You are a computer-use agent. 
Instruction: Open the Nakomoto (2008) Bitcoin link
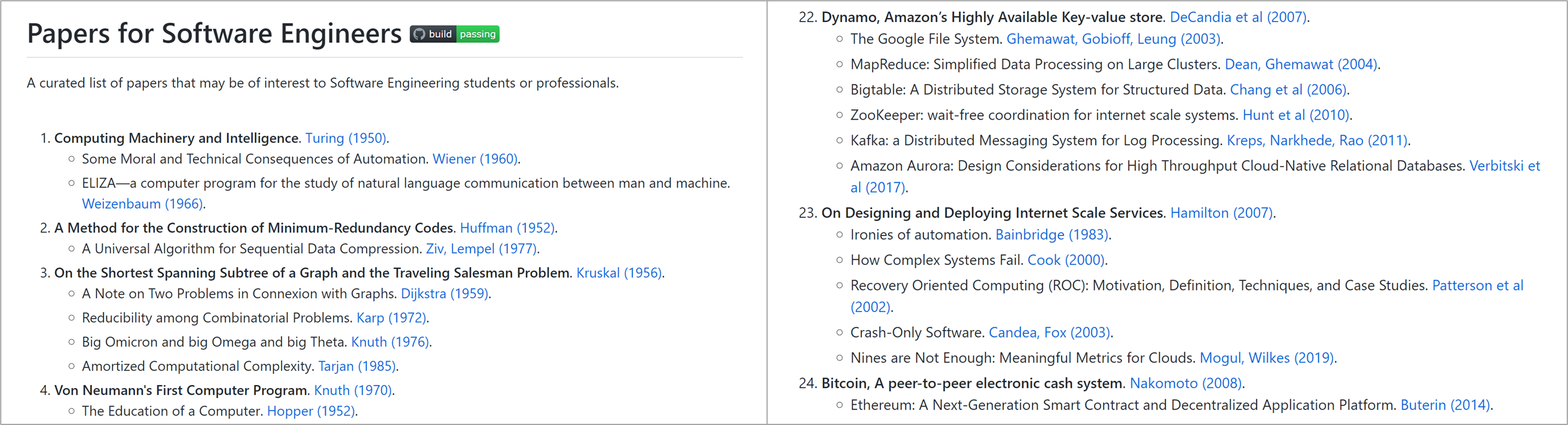click(1185, 384)
